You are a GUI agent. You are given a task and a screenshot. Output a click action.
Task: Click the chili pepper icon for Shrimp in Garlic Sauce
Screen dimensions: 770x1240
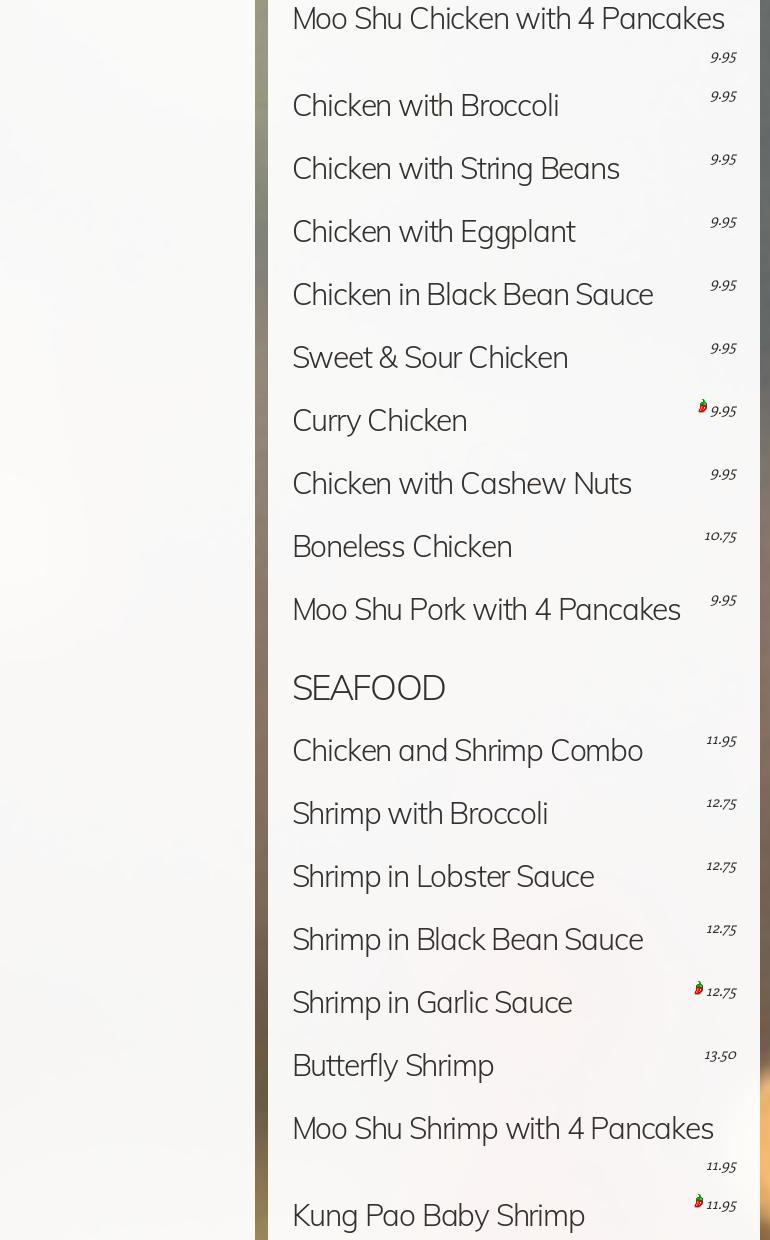click(x=698, y=988)
